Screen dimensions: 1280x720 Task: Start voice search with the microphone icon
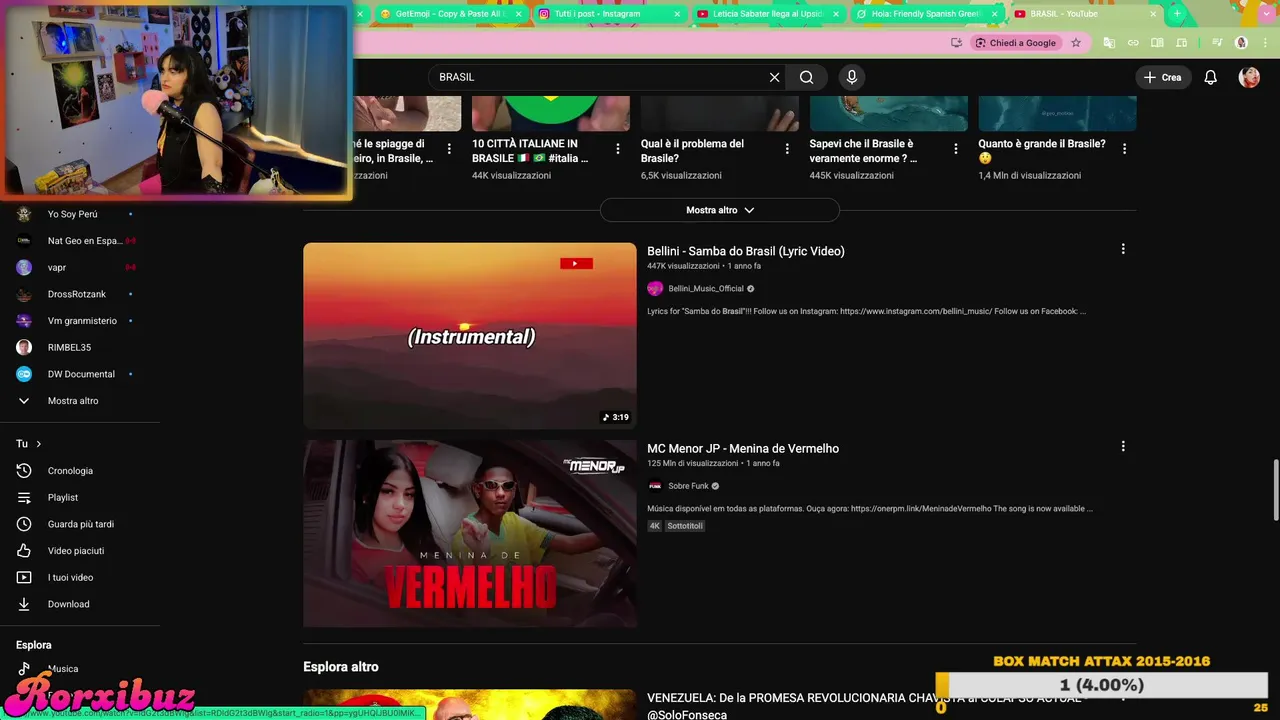852,77
